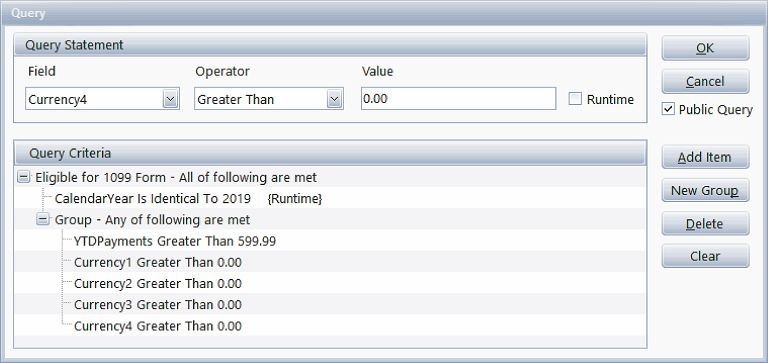
Task: Open the Operator dropdown arrow
Action: 334,99
